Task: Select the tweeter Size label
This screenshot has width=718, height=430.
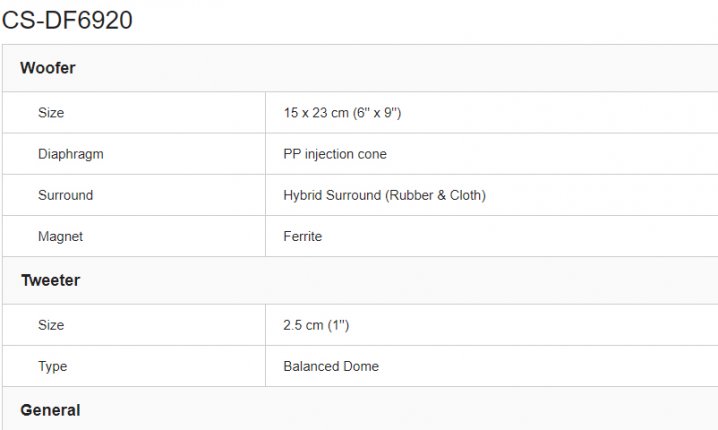Action: click(x=51, y=325)
